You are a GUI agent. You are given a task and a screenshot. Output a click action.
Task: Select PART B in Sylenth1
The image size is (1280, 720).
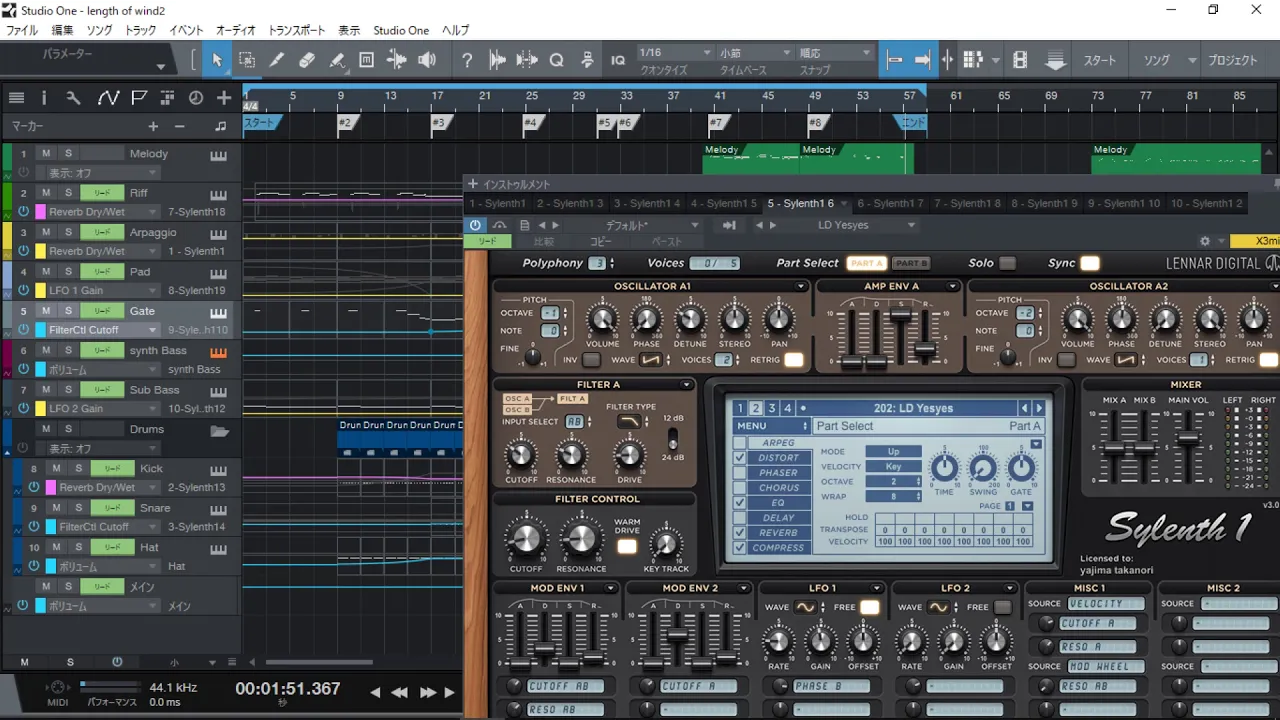tap(910, 263)
